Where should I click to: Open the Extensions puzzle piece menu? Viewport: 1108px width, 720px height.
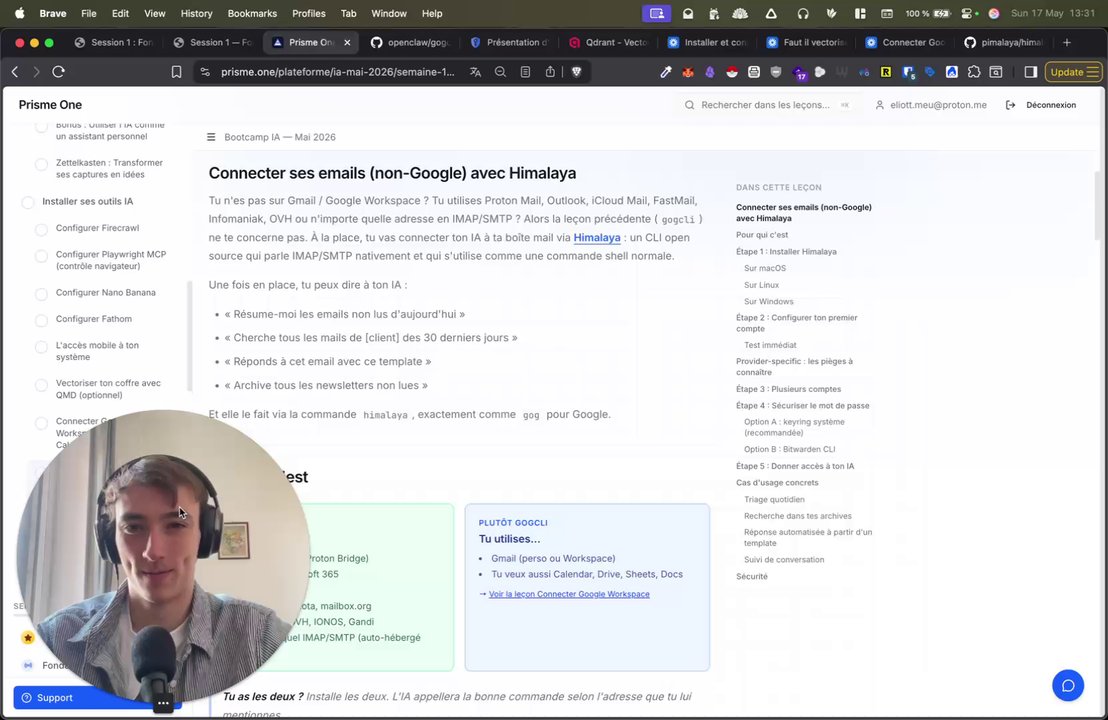point(974,72)
